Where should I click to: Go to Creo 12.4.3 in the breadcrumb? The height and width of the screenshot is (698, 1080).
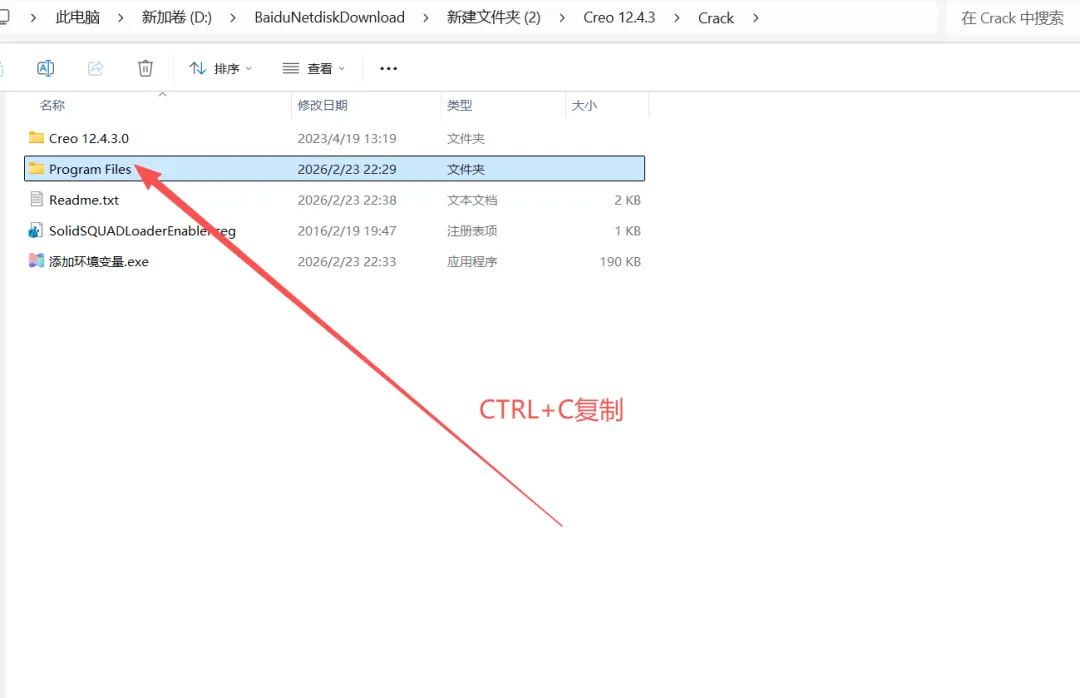coord(619,18)
